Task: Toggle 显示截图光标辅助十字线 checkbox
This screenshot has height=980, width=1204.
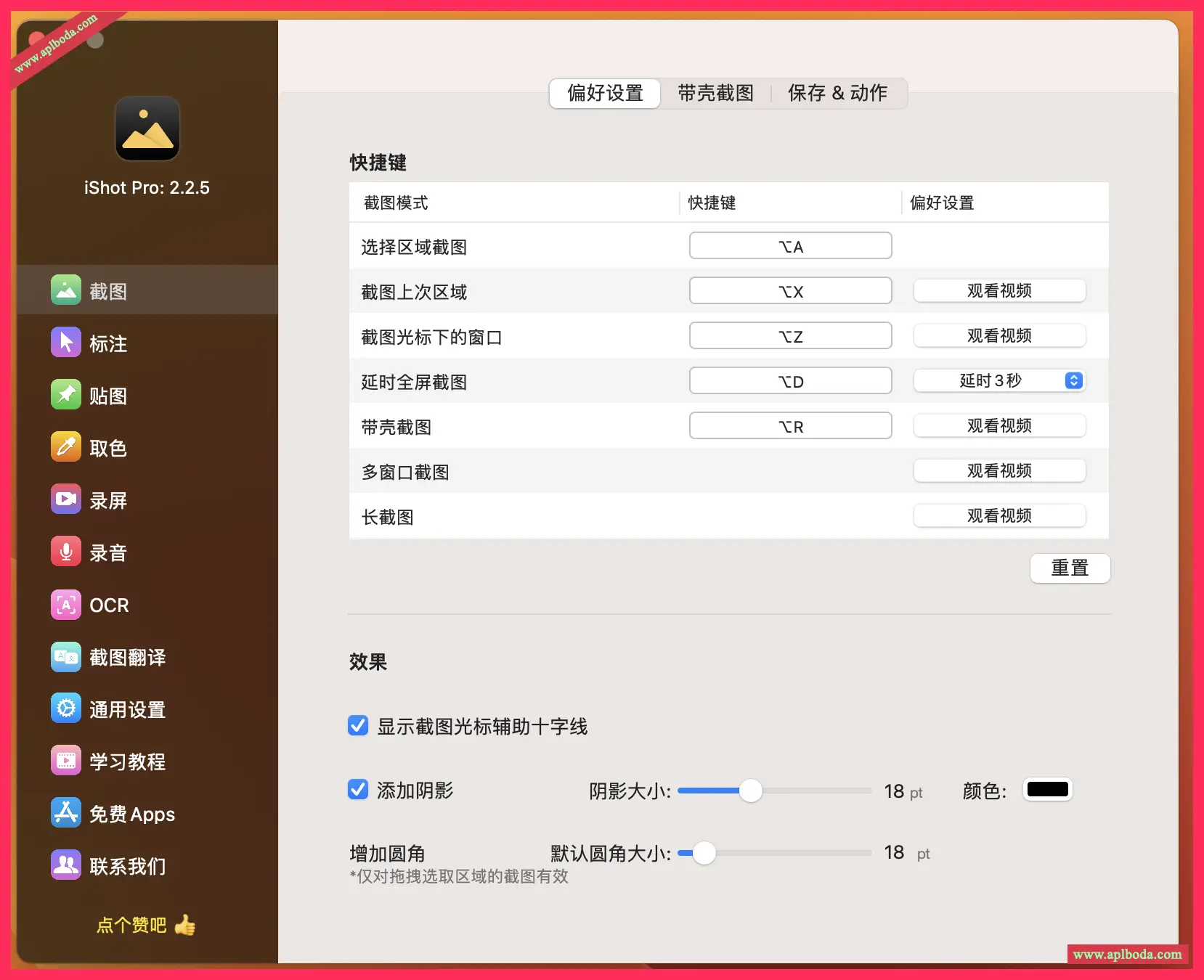Action: 358,726
